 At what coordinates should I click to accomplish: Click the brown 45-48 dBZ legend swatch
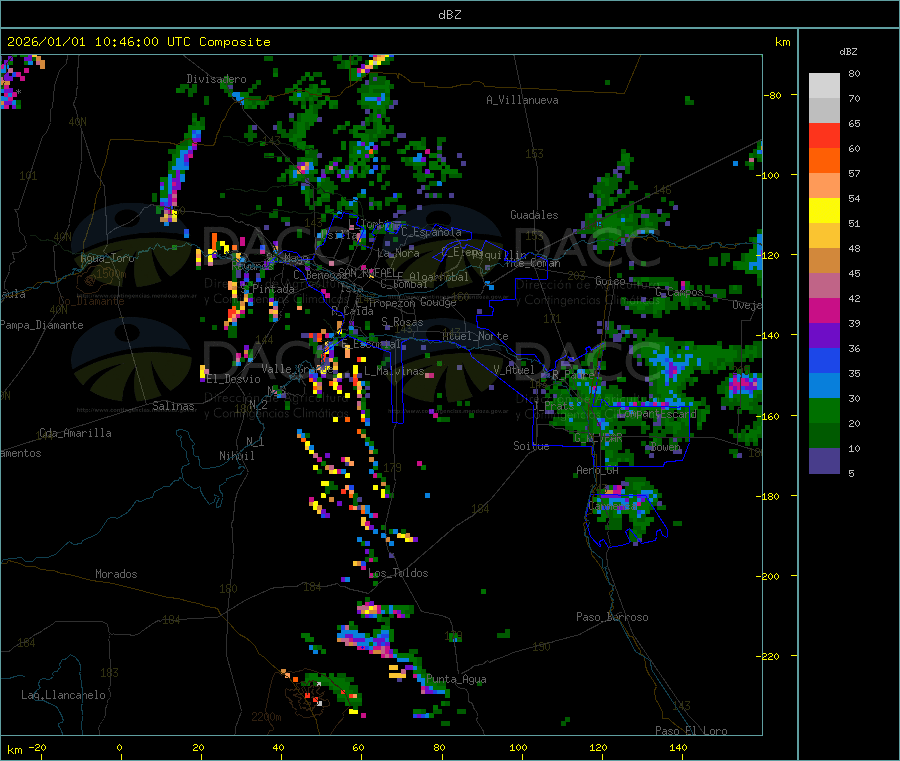pyautogui.click(x=824, y=261)
